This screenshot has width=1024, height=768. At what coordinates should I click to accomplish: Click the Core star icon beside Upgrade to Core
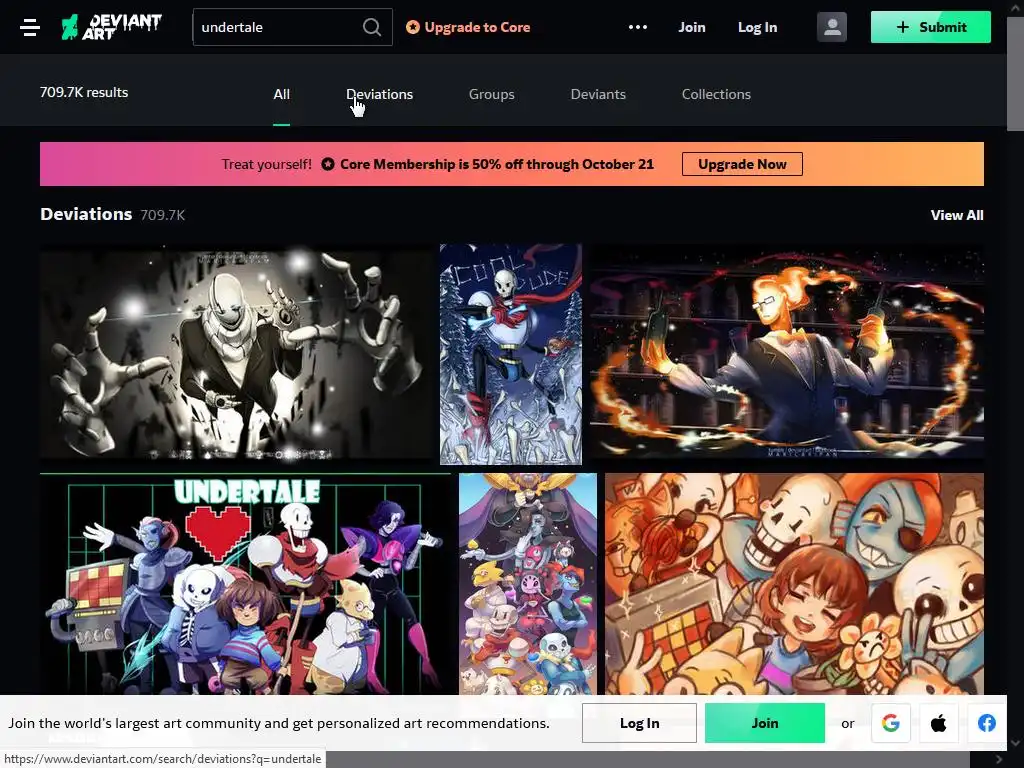(412, 27)
